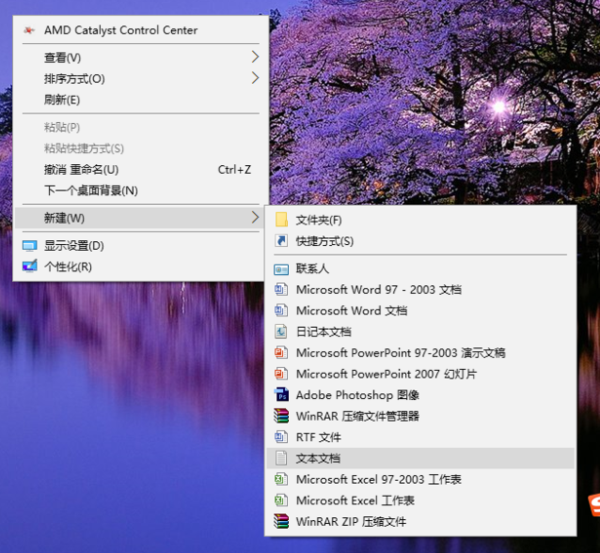Click the Excel 97-2003 工作表 icon

[x=281, y=479]
